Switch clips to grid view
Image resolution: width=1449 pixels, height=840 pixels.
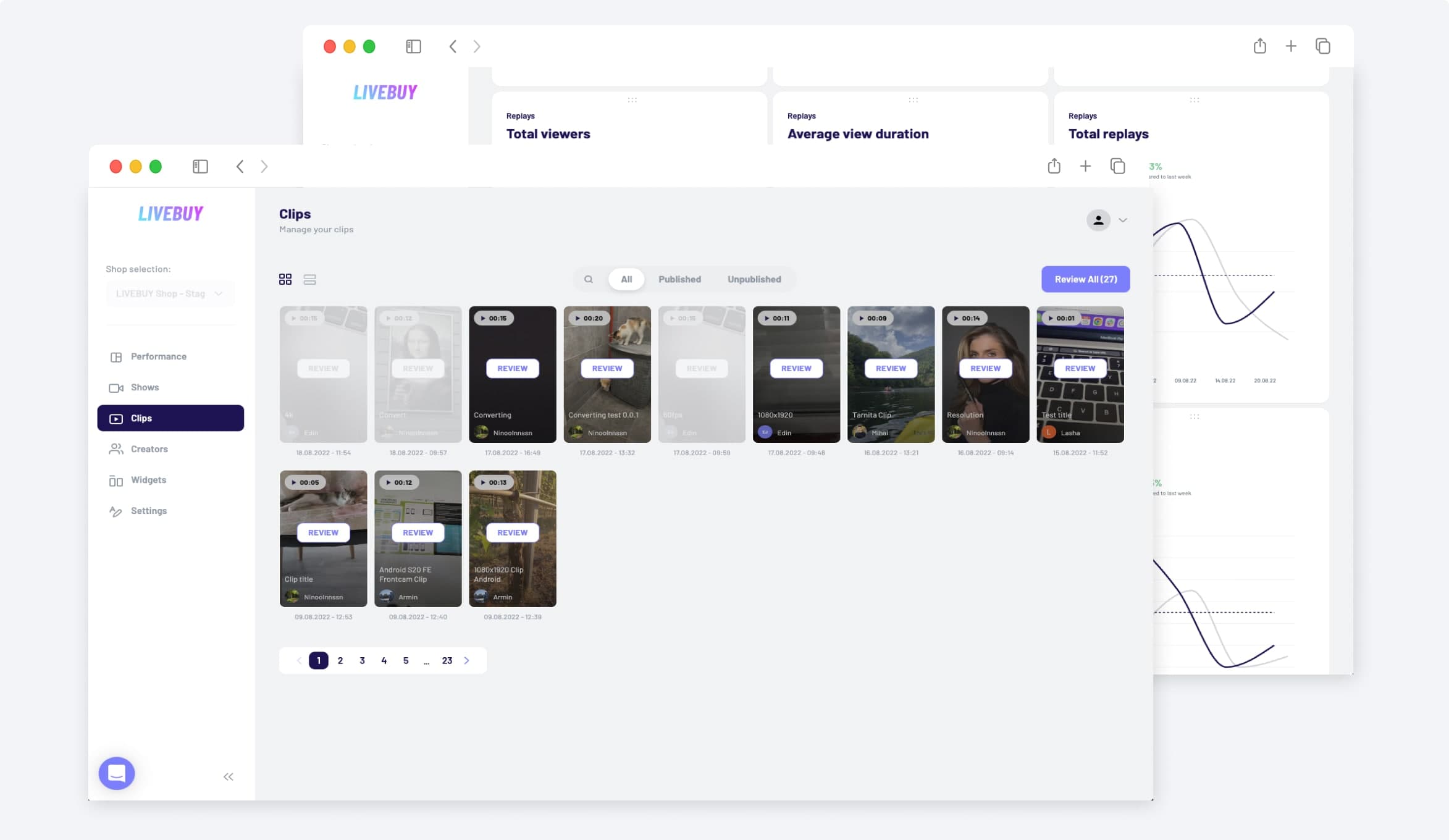click(285, 279)
